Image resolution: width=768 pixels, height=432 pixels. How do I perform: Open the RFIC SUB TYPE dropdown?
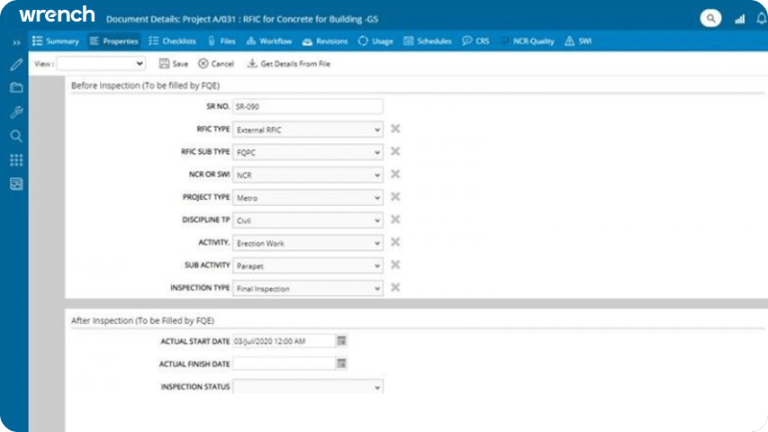308,152
